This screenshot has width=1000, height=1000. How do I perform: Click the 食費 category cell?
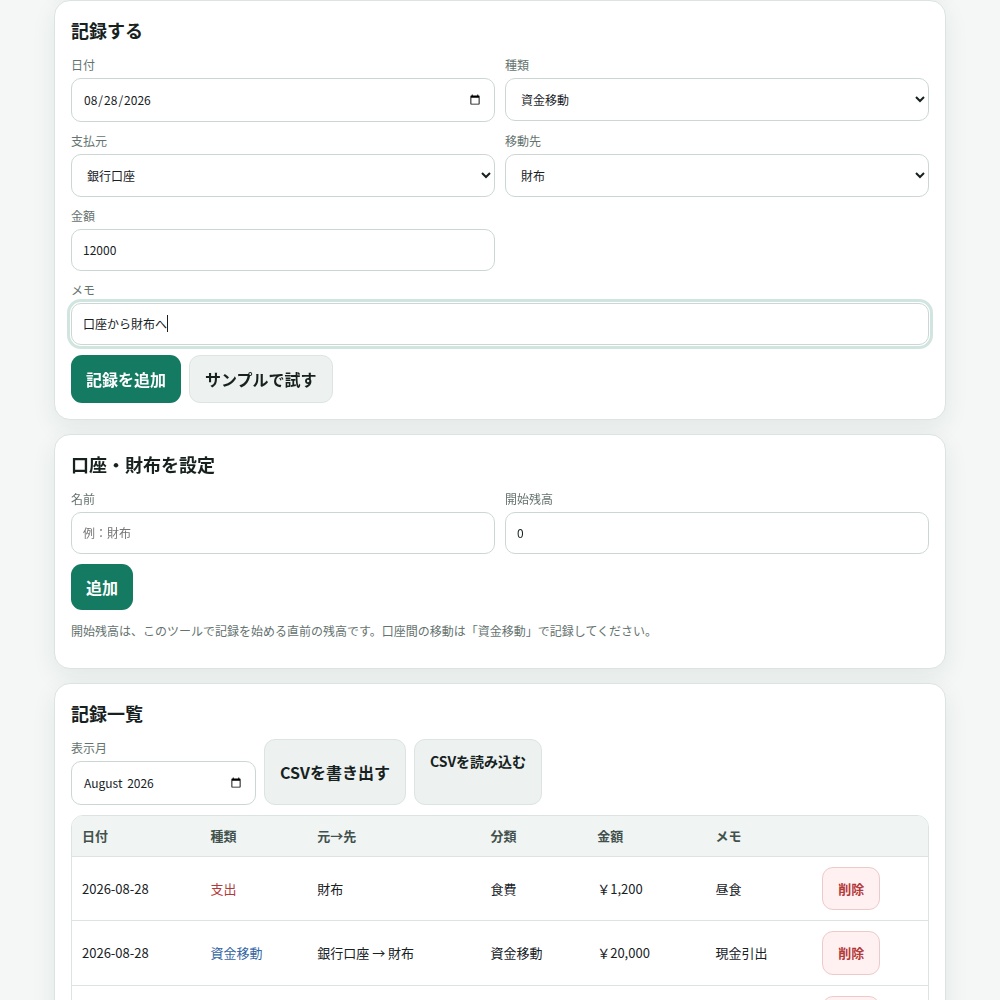pos(503,890)
